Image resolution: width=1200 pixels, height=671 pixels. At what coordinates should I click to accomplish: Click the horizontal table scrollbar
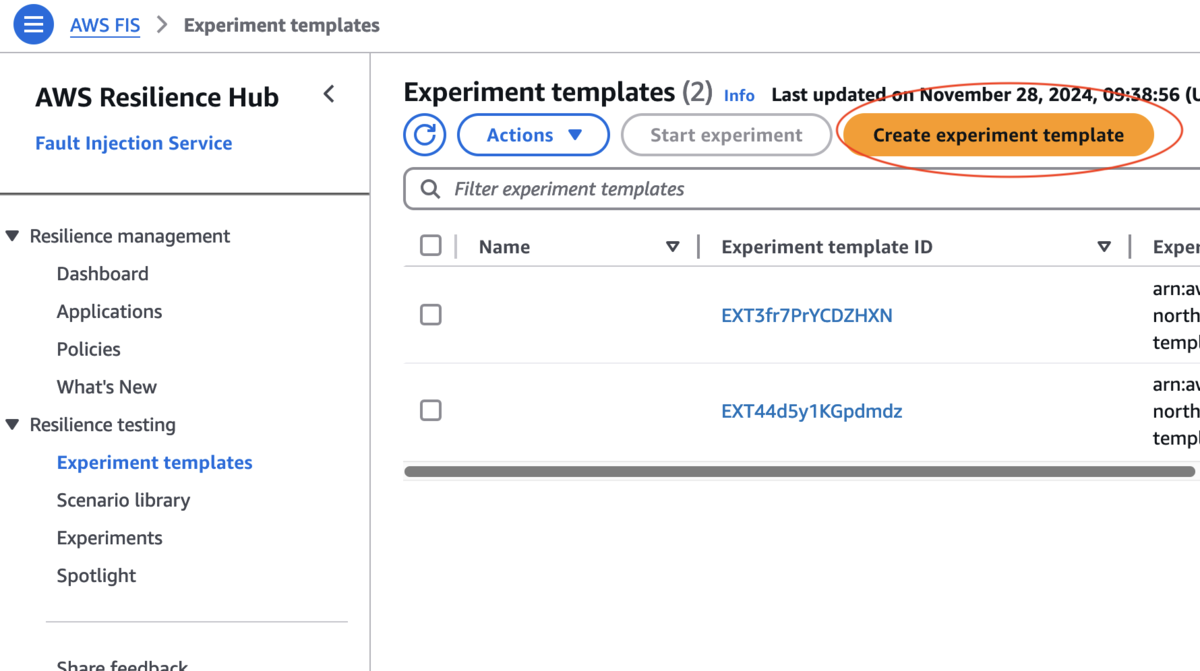[800, 471]
